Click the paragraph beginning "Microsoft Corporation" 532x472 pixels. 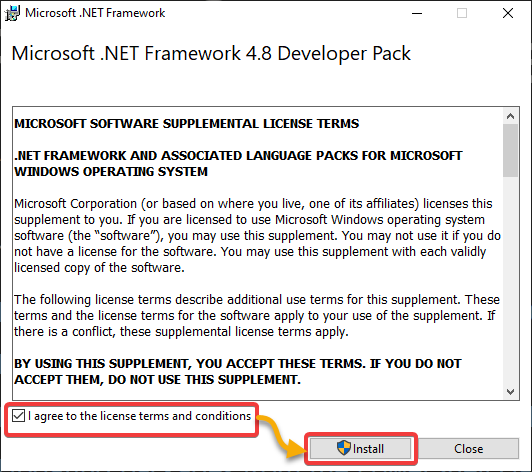257,235
